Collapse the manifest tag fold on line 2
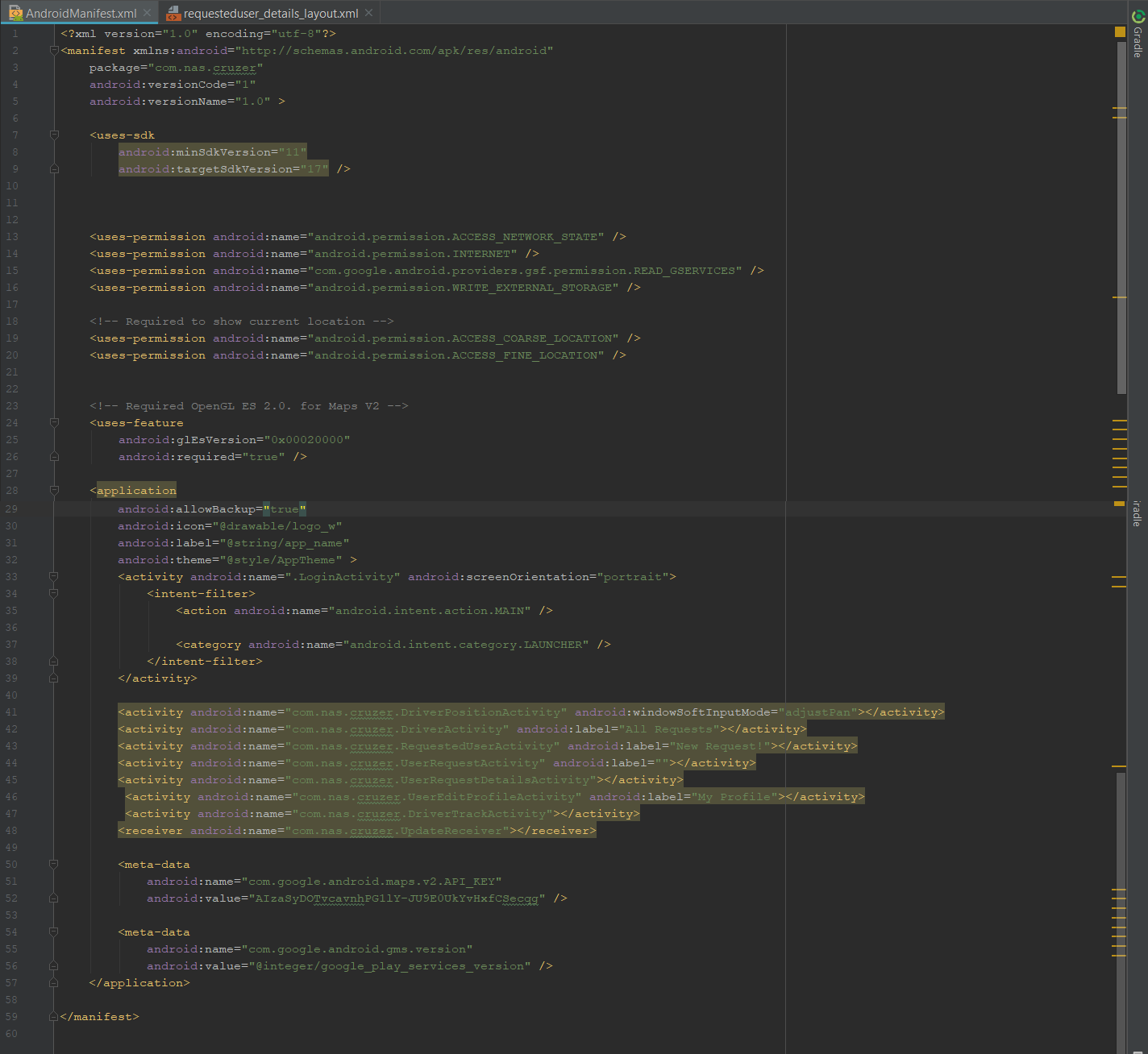 [54, 50]
